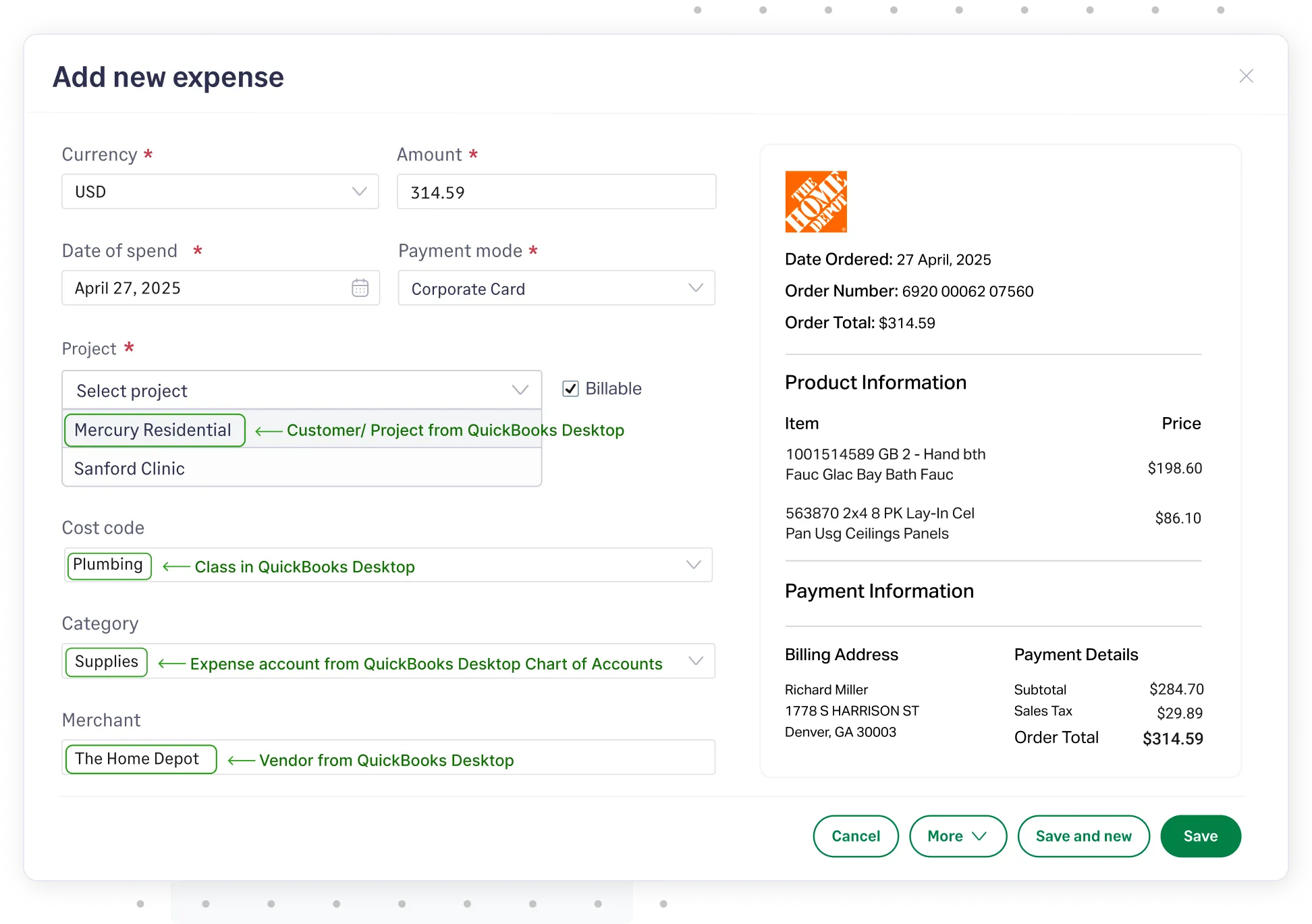This screenshot has width=1312, height=924.
Task: Edit the Amount field showing 314.59
Action: pyautogui.click(x=556, y=192)
